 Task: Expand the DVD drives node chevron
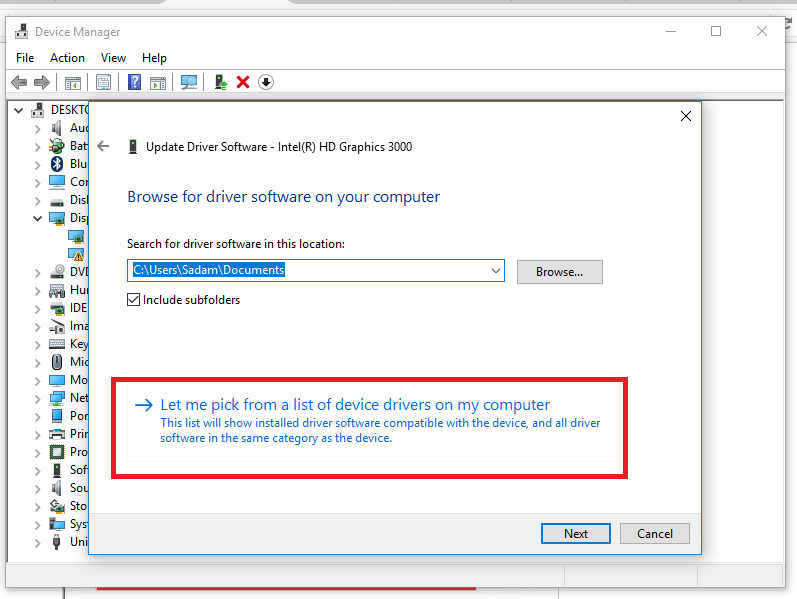(x=37, y=273)
